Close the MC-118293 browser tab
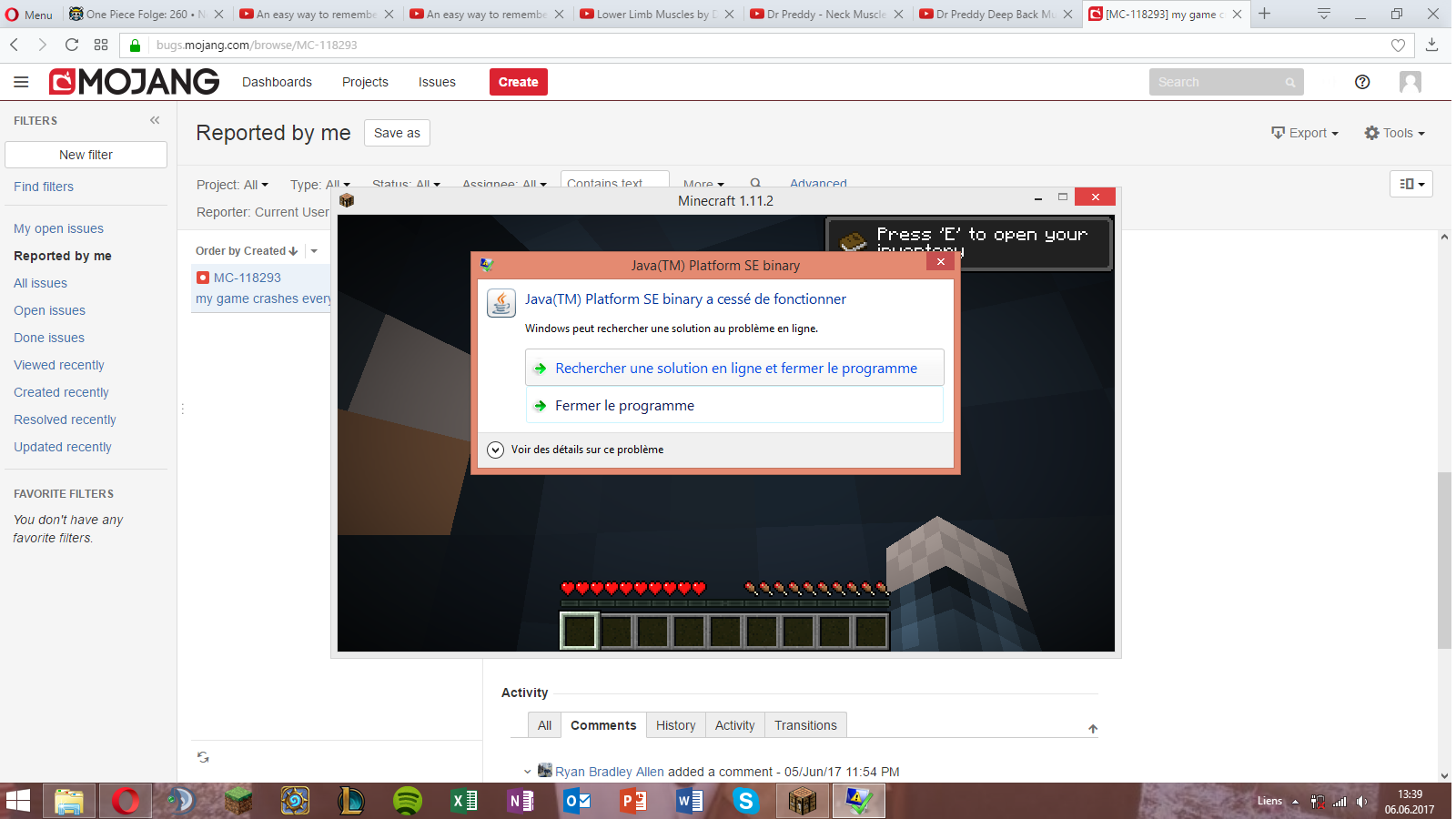The image size is (1456, 819). (x=1237, y=15)
